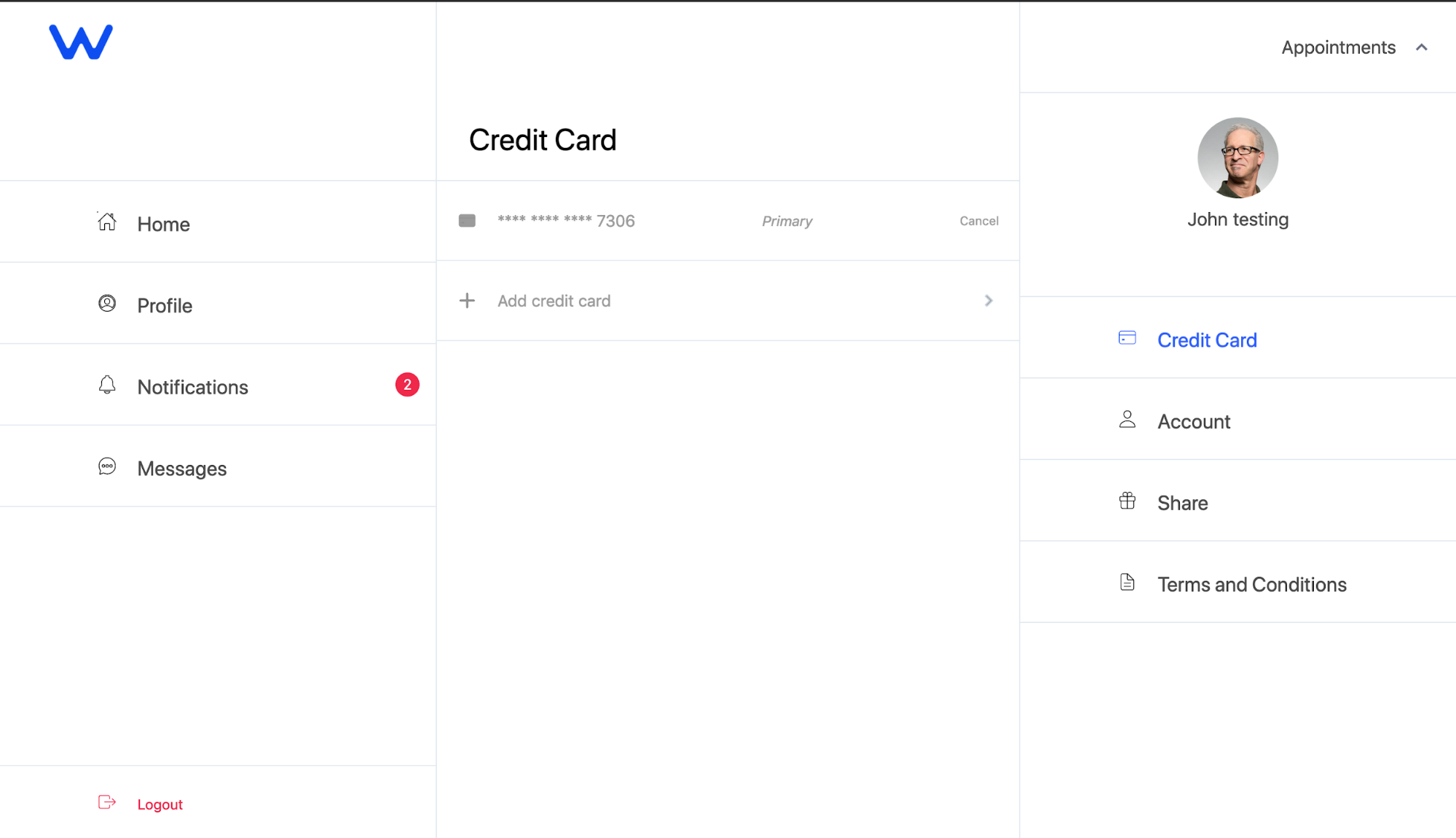Click the Share gift icon
Image resolution: width=1456 pixels, height=838 pixels.
click(1127, 501)
